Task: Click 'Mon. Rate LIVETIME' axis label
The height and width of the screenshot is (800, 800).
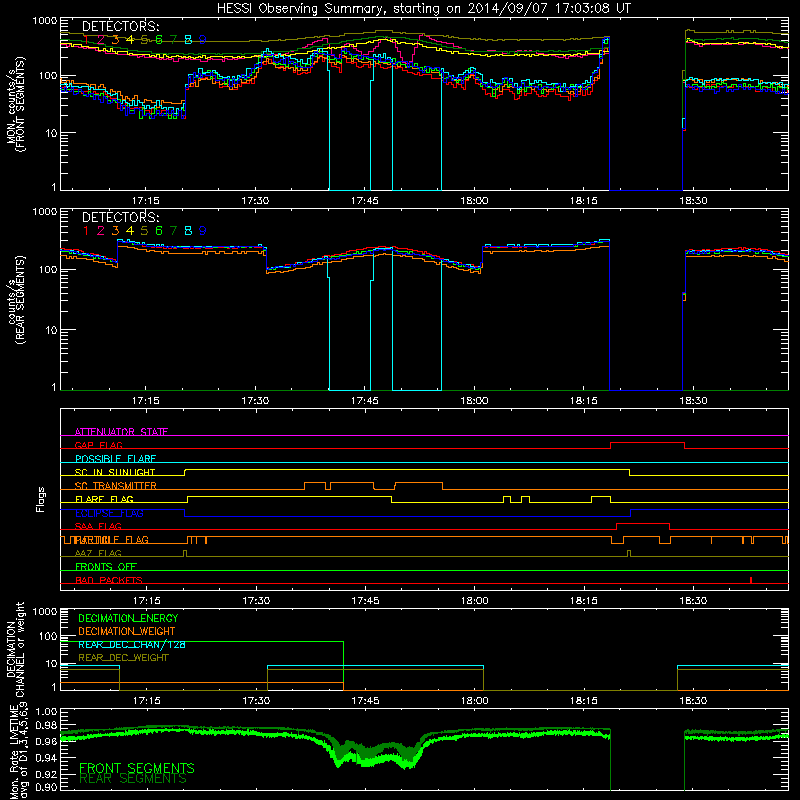Action: (15, 751)
